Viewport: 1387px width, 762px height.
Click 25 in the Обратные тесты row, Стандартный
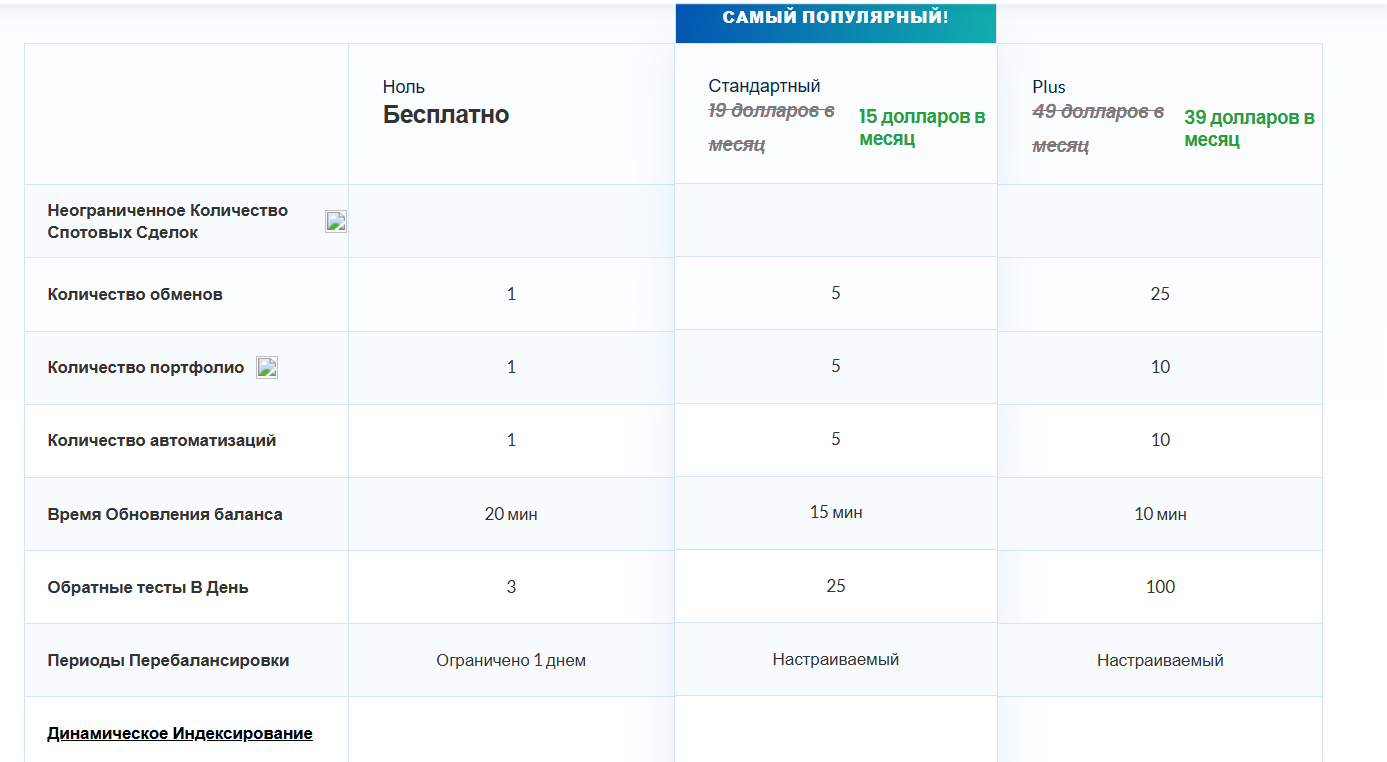(x=836, y=585)
